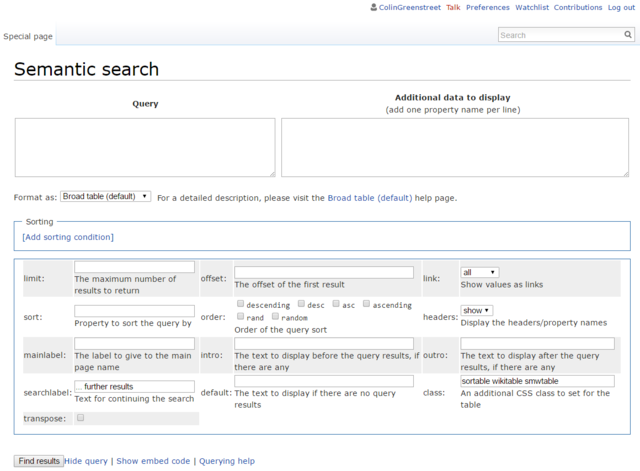
Task: Open the headers show dropdown
Action: click(x=476, y=310)
